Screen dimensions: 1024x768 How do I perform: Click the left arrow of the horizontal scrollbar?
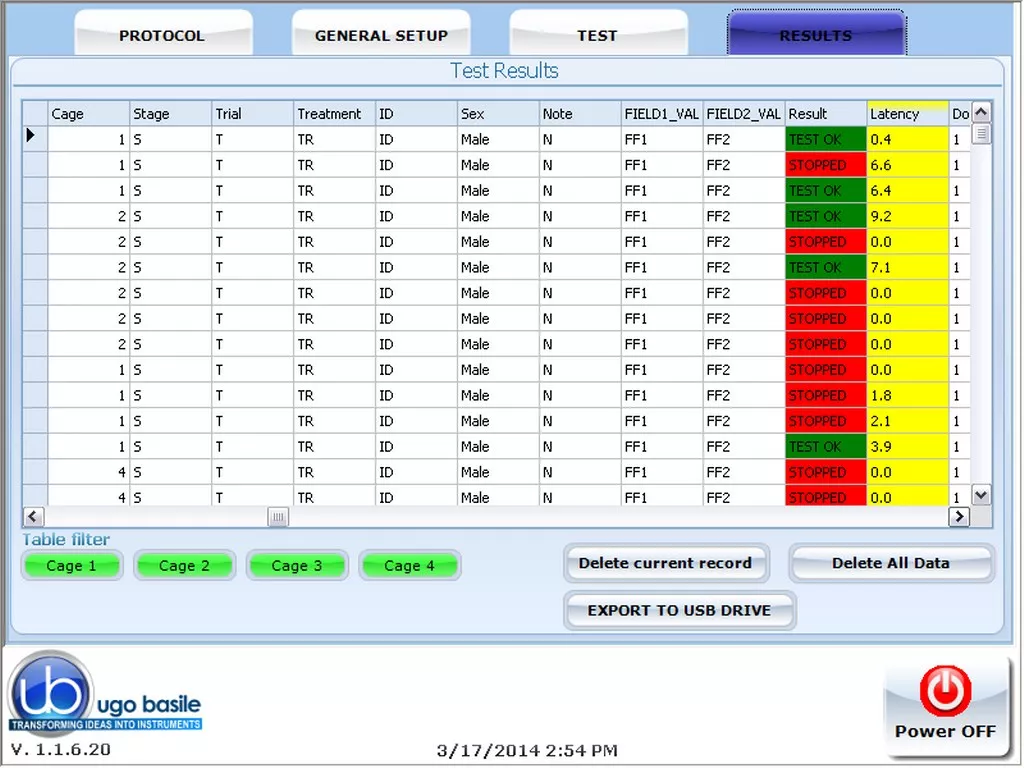[x=33, y=516]
